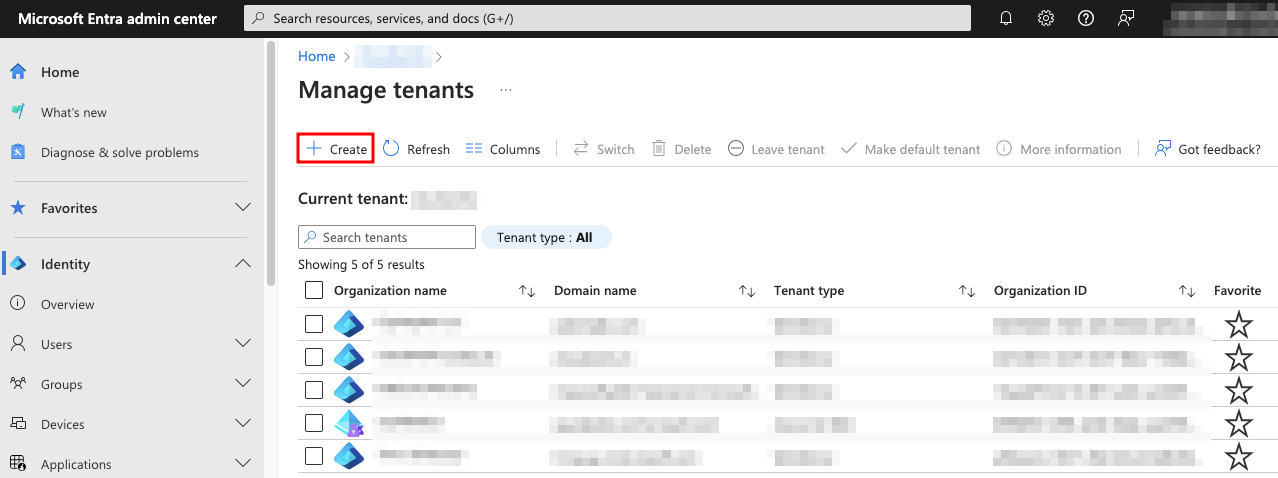Open the notifications bell icon
The image size is (1278, 478).
pos(1006,18)
